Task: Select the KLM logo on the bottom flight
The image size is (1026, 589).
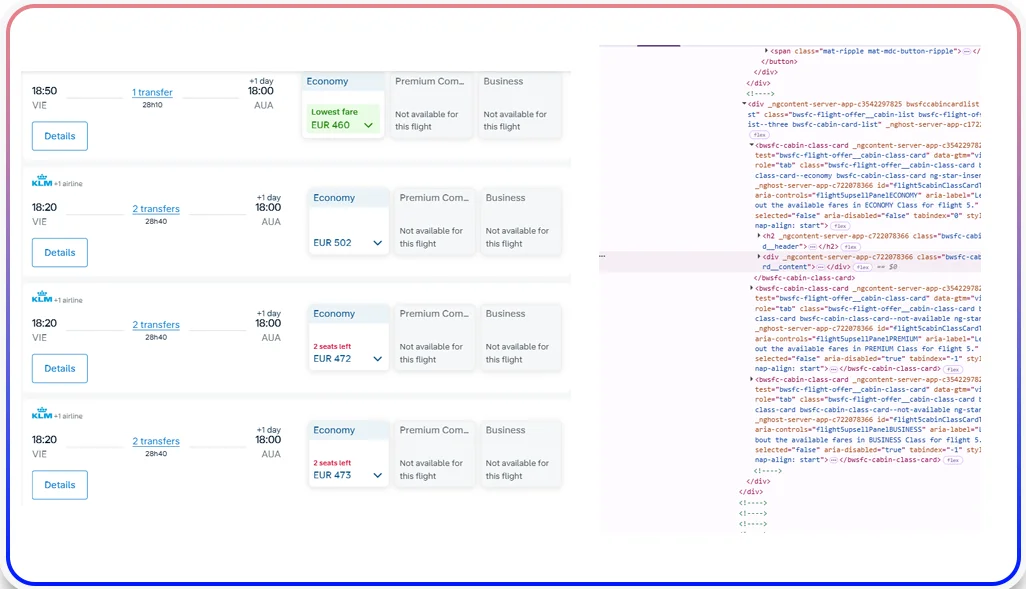Action: click(43, 414)
